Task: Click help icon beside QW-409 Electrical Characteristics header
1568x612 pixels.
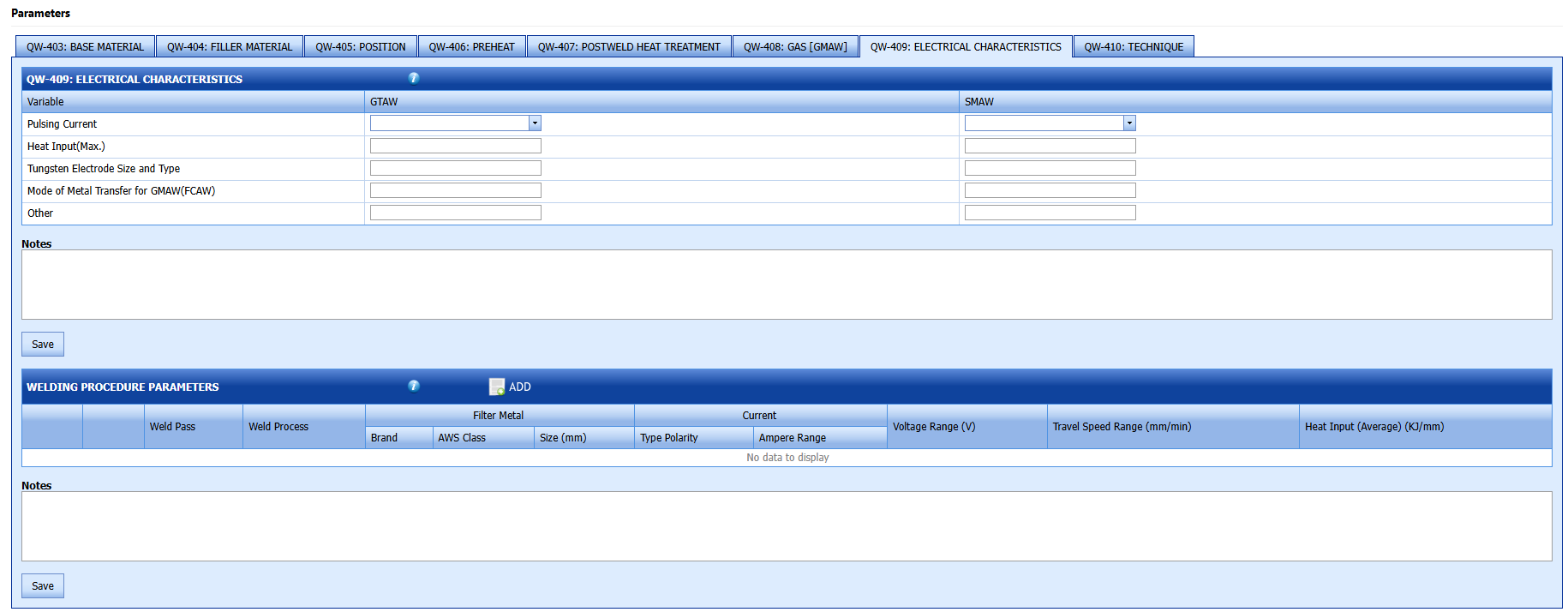Action: [x=414, y=78]
